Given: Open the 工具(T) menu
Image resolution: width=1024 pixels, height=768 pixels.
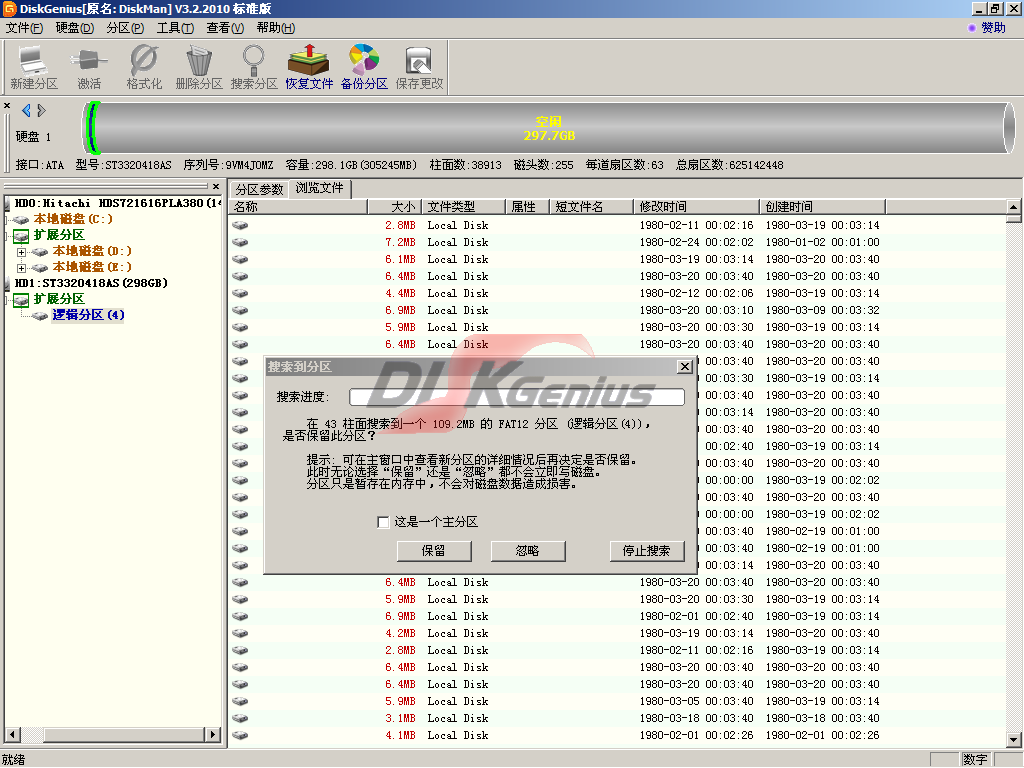Looking at the screenshot, I should click(x=175, y=28).
